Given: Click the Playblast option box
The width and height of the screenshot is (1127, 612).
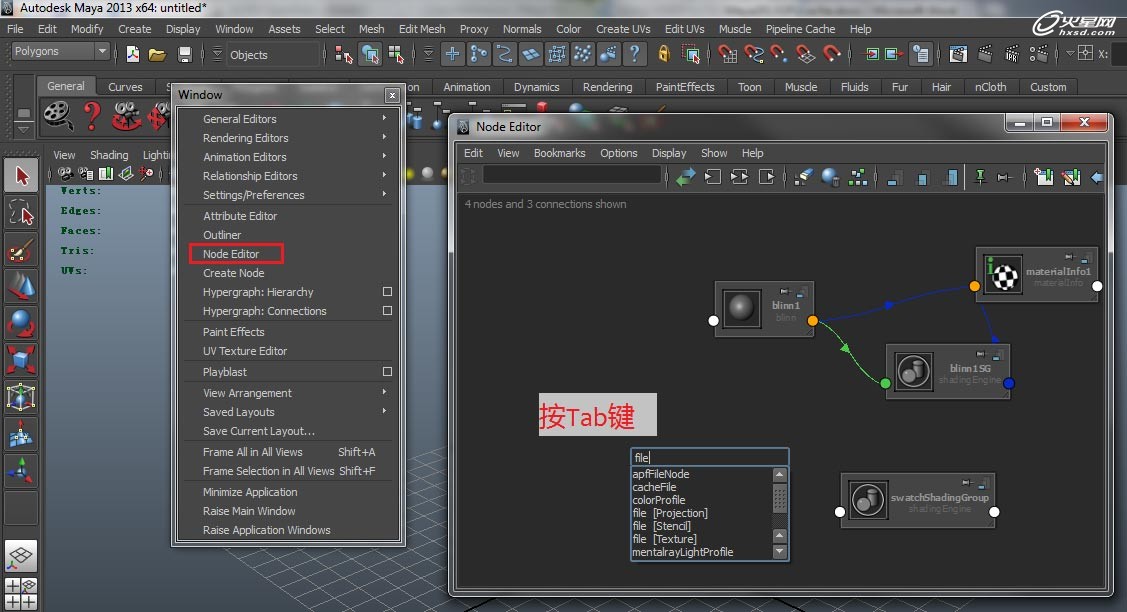Looking at the screenshot, I should click(x=387, y=372).
